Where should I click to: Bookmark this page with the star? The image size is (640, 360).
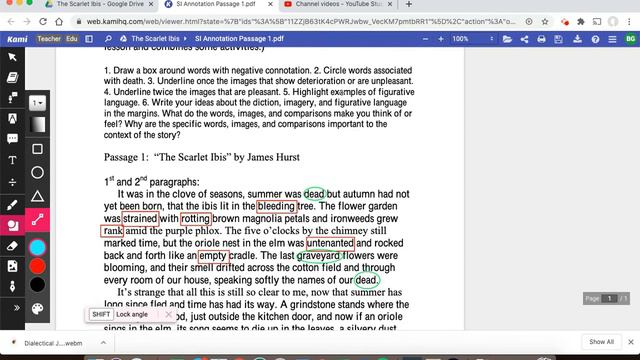tap(545, 22)
